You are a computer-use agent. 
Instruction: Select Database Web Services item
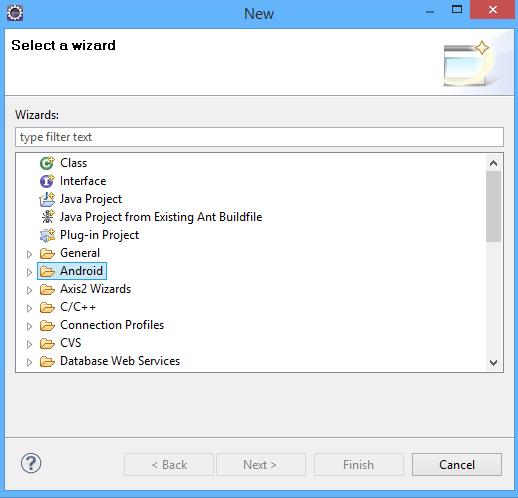(120, 361)
